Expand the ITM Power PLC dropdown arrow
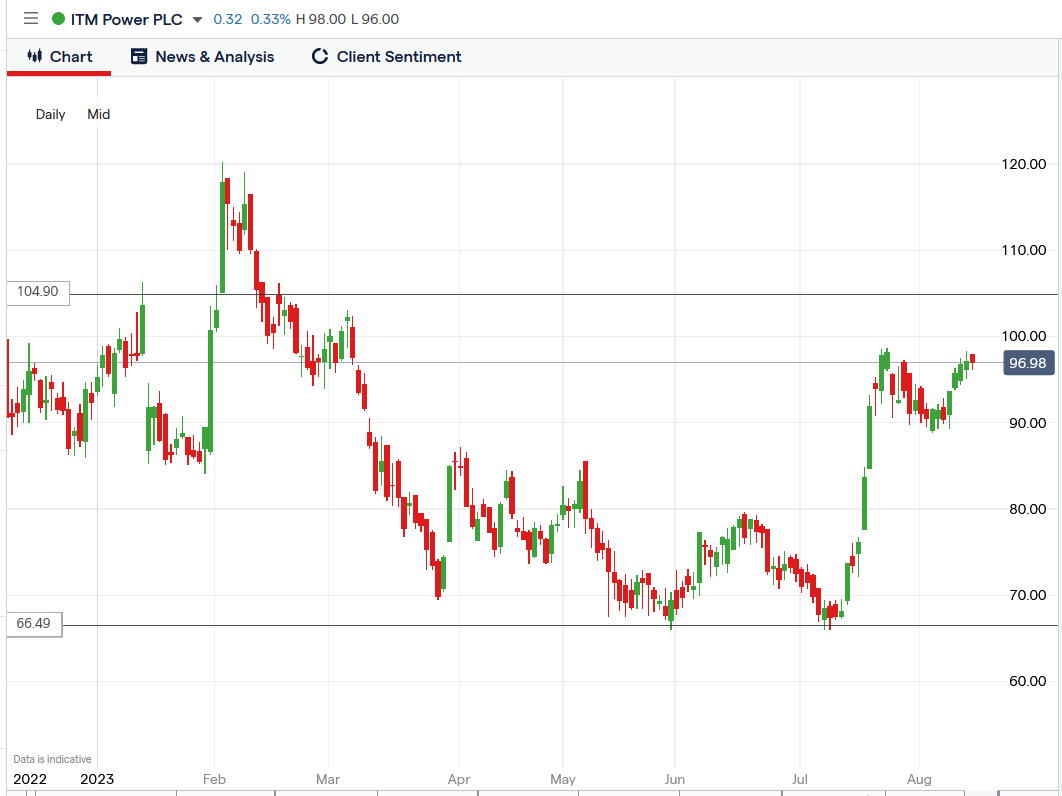The height and width of the screenshot is (796, 1062). point(197,20)
